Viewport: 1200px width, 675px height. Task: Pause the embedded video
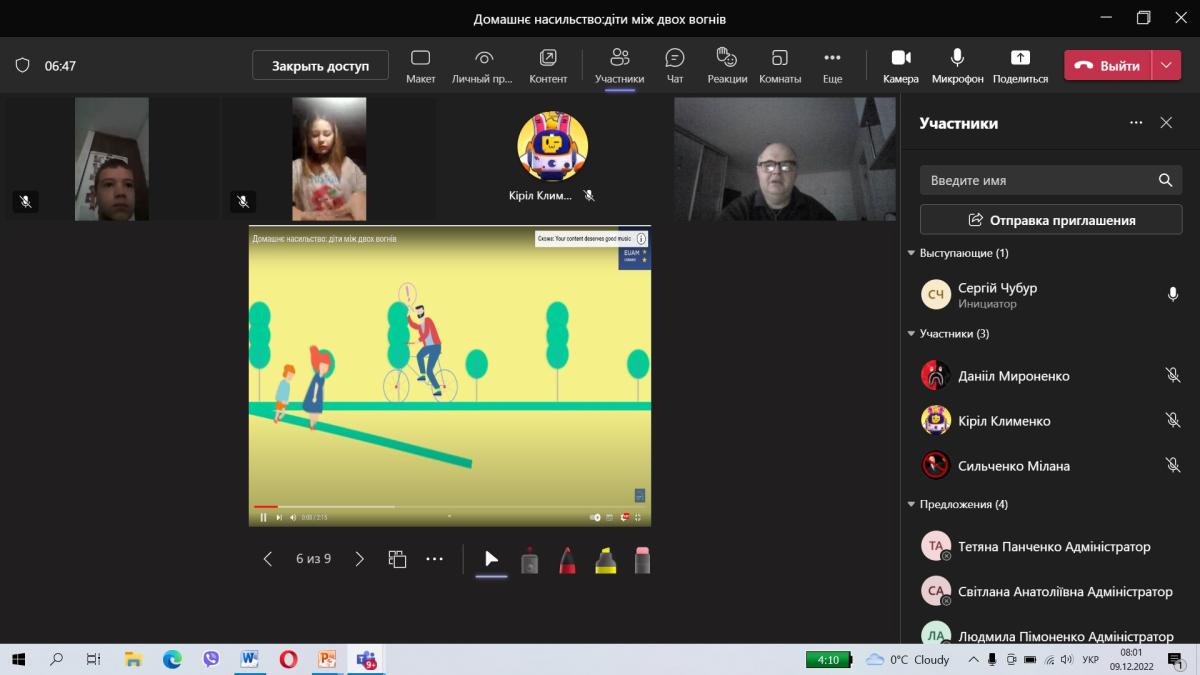(263, 517)
